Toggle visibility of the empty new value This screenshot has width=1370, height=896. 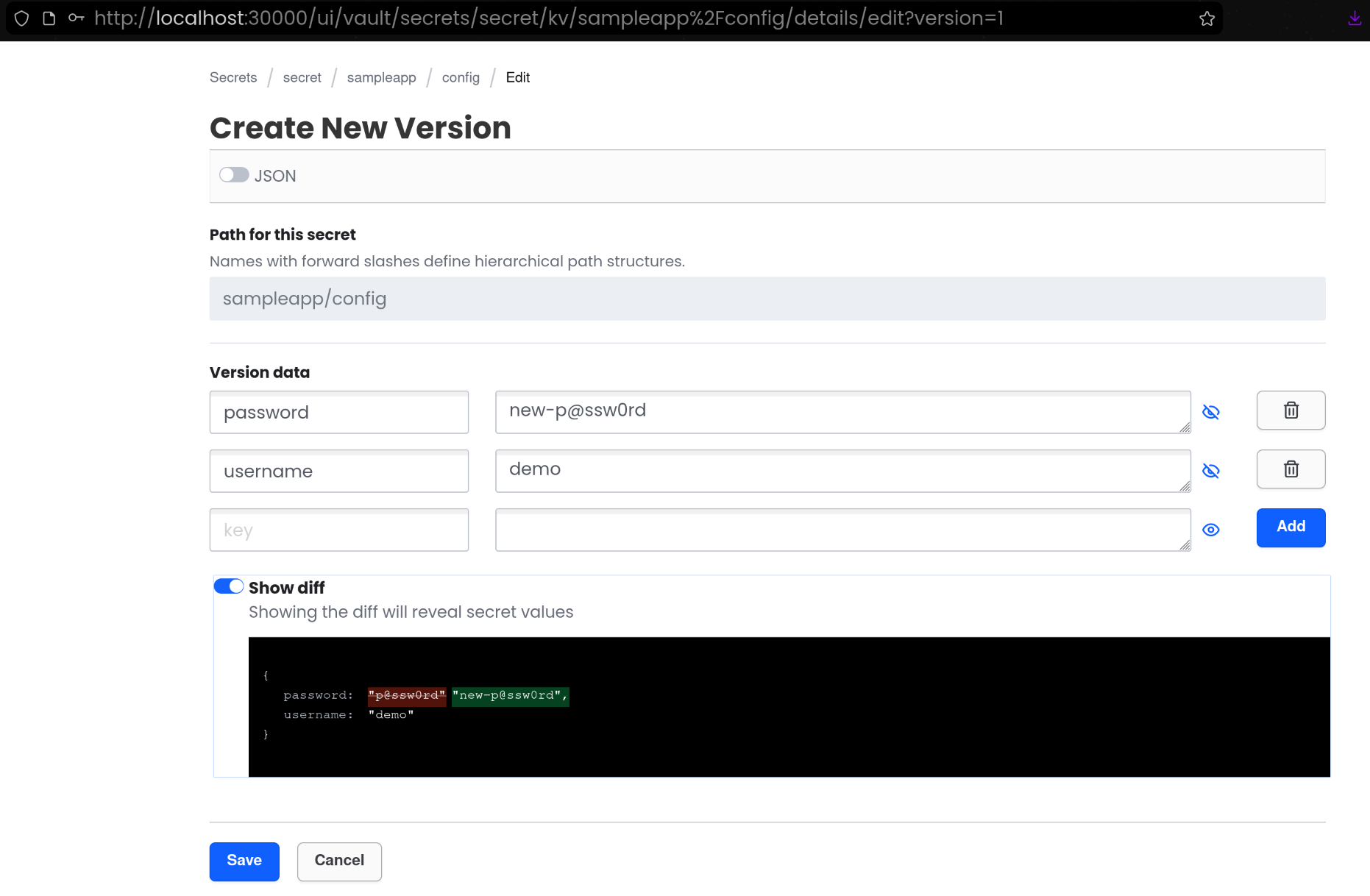pyautogui.click(x=1211, y=530)
